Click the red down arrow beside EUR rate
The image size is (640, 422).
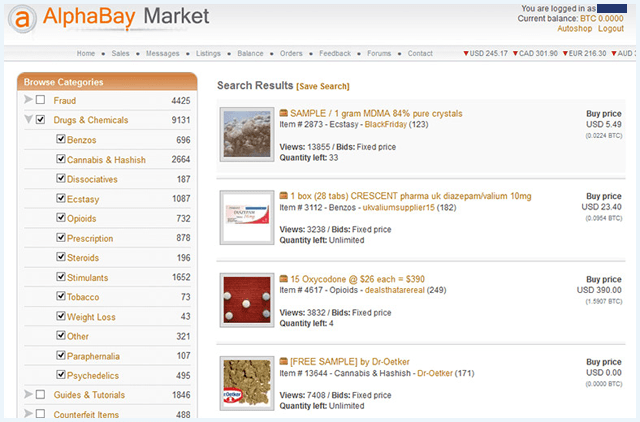click(565, 53)
